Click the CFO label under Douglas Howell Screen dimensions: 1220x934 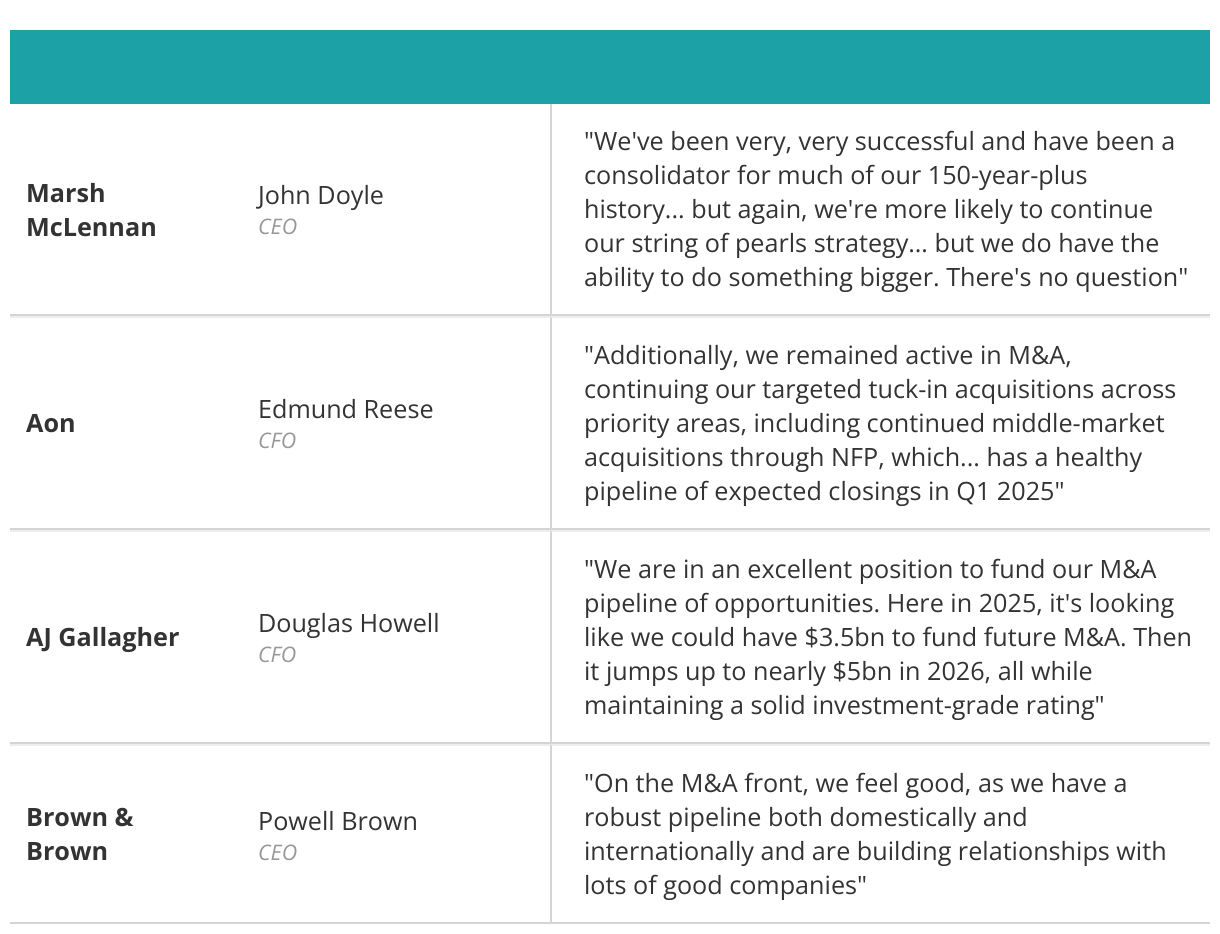[x=277, y=655]
